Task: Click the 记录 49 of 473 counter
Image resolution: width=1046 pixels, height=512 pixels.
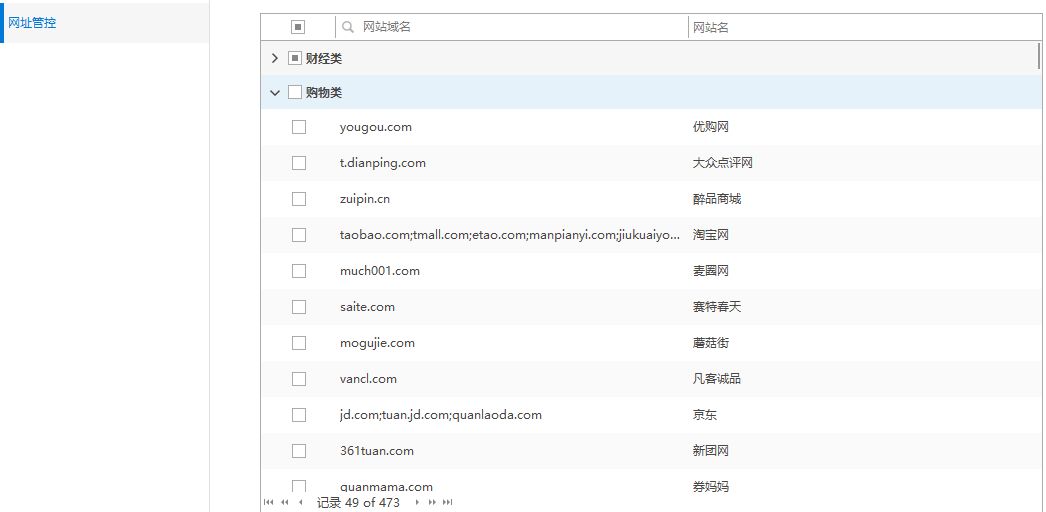Action: click(358, 503)
